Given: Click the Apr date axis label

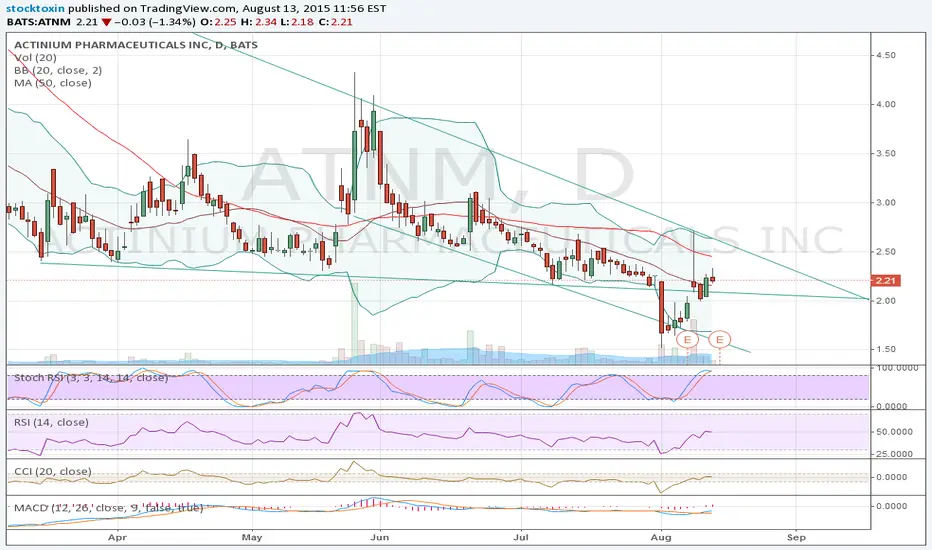Looking at the screenshot, I should coord(118,537).
